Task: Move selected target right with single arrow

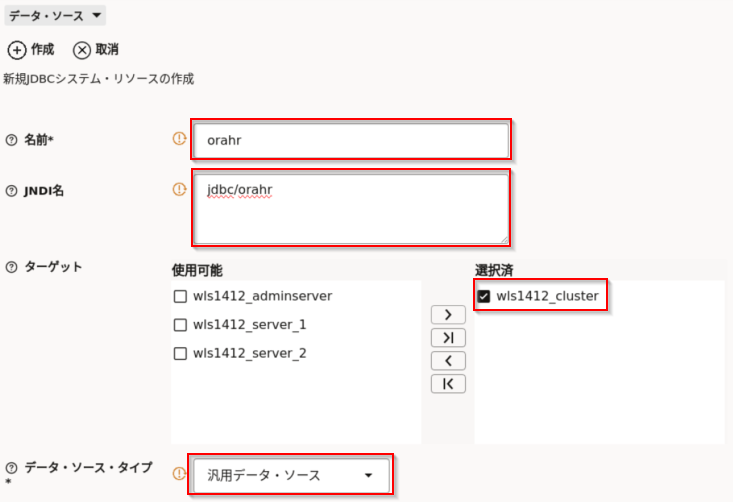Action: [448, 315]
